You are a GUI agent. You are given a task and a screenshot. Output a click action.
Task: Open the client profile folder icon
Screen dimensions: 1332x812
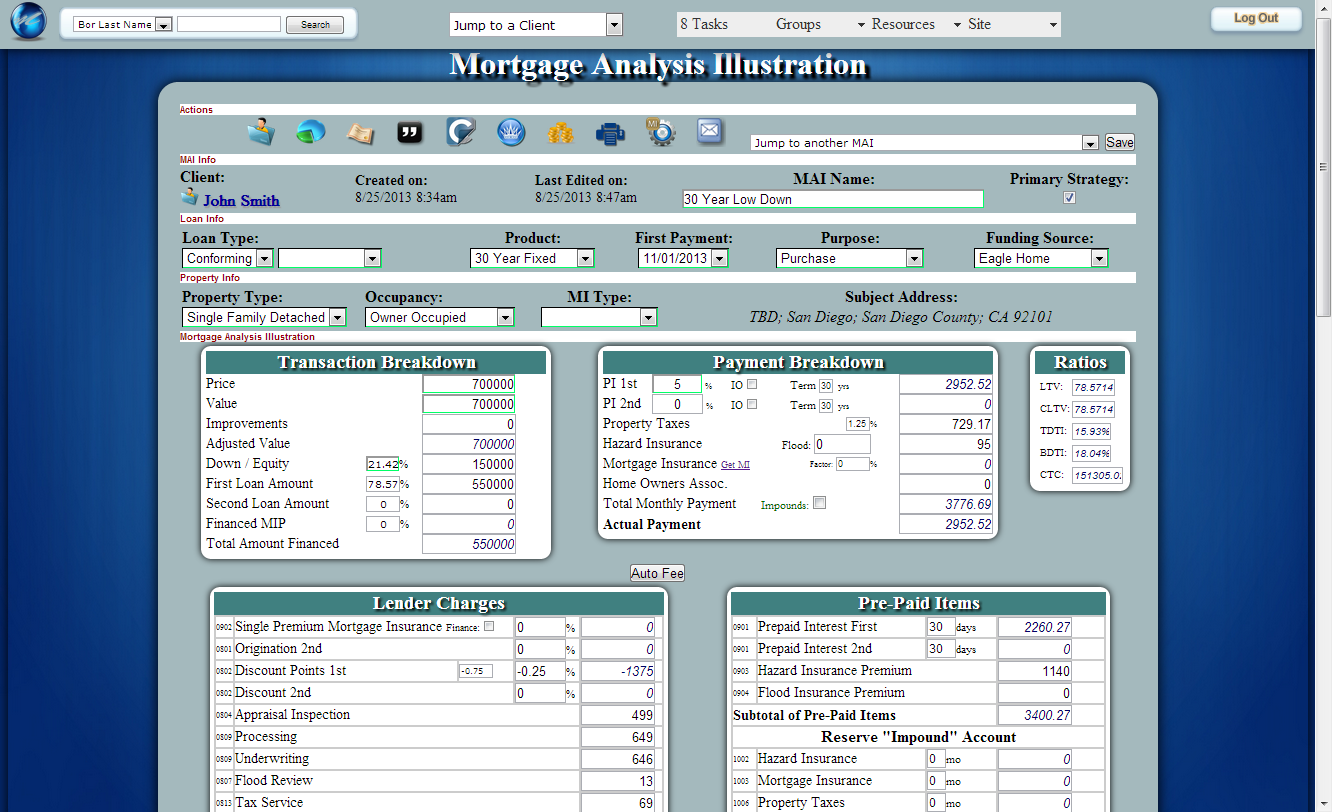(x=261, y=131)
